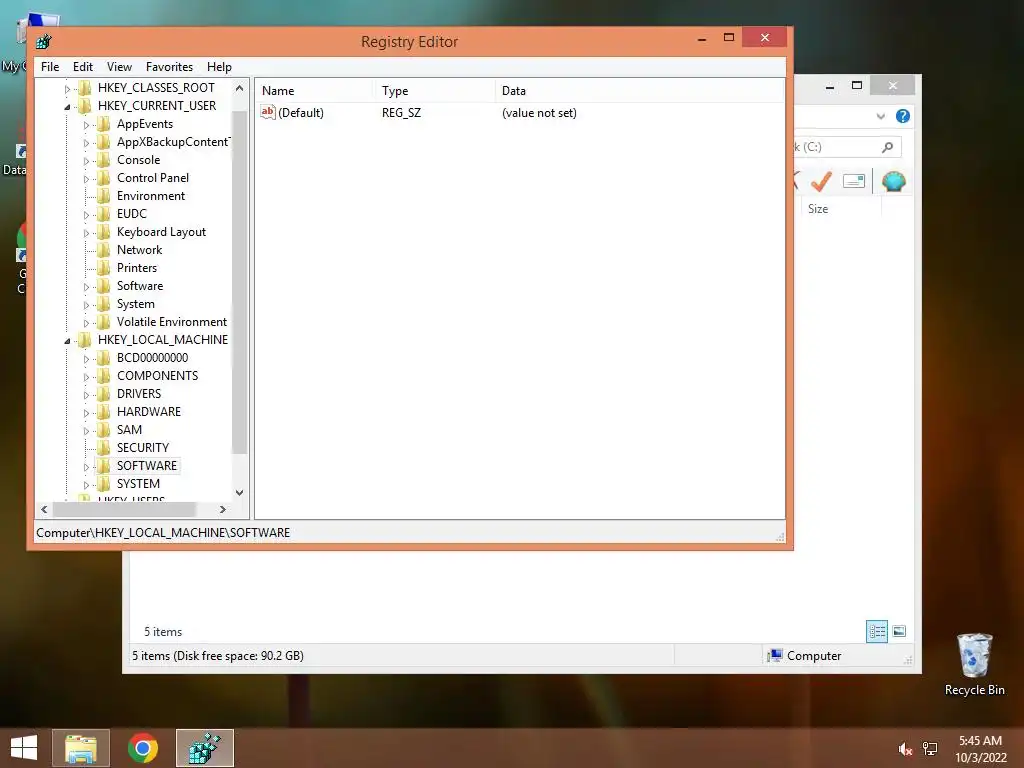
Task: Click the Name column header
Action: (x=314, y=91)
